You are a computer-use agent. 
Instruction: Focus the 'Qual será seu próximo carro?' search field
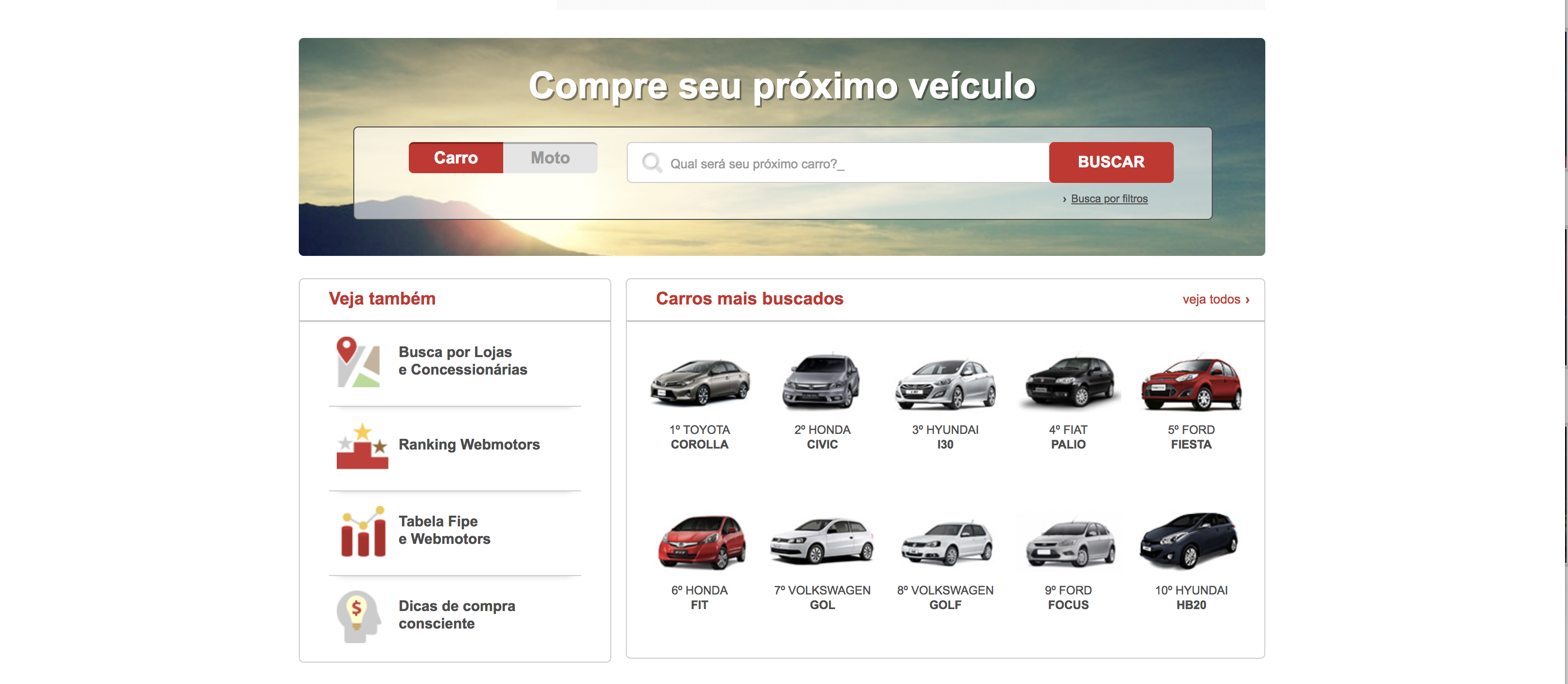[838, 163]
